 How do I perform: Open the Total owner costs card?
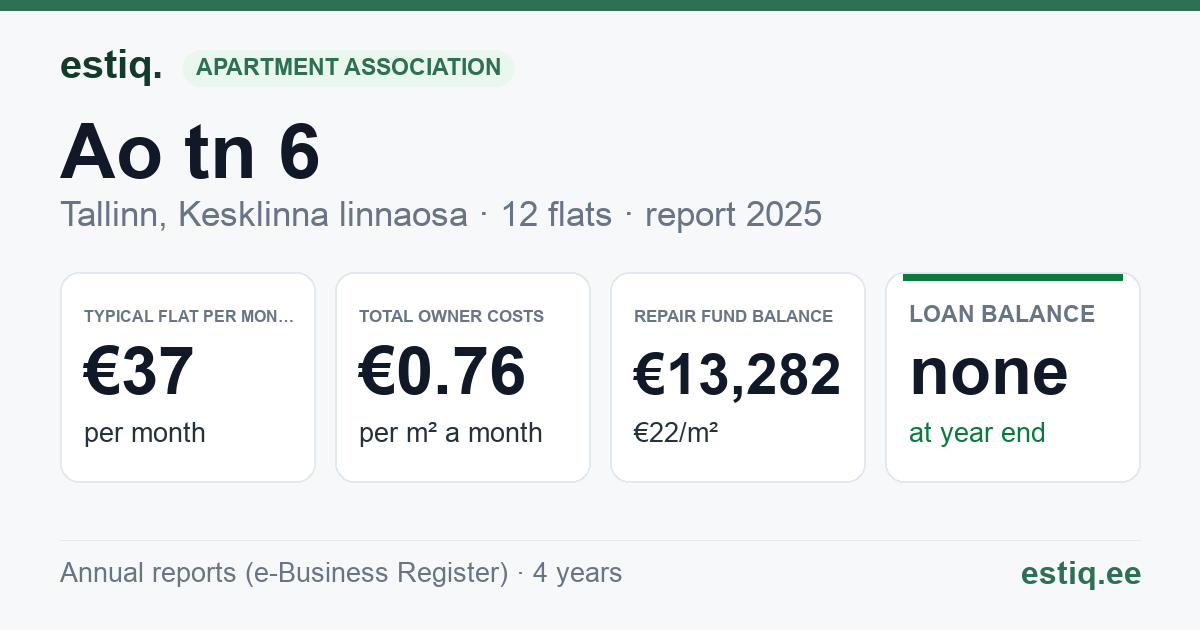click(463, 377)
